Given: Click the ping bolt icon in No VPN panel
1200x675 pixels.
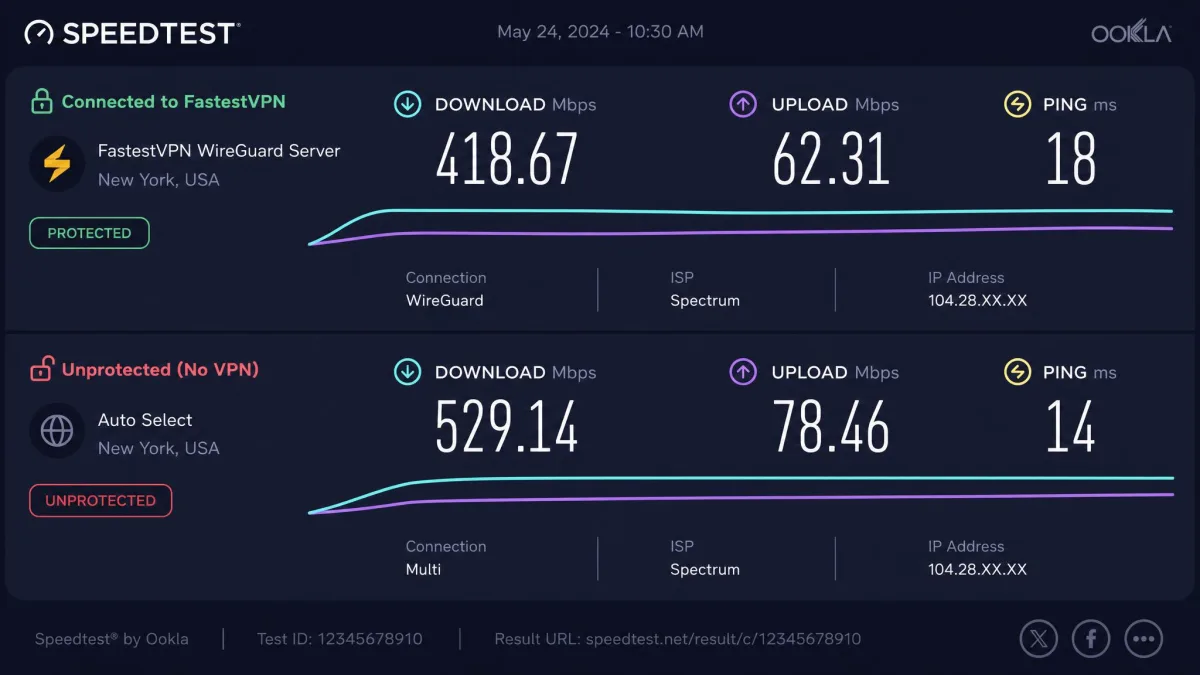Looking at the screenshot, I should pos(1017,372).
